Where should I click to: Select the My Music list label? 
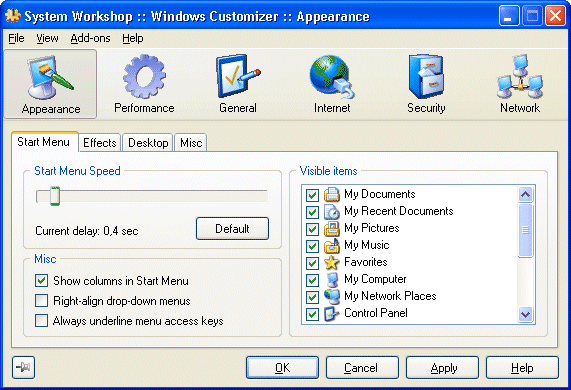(x=367, y=245)
